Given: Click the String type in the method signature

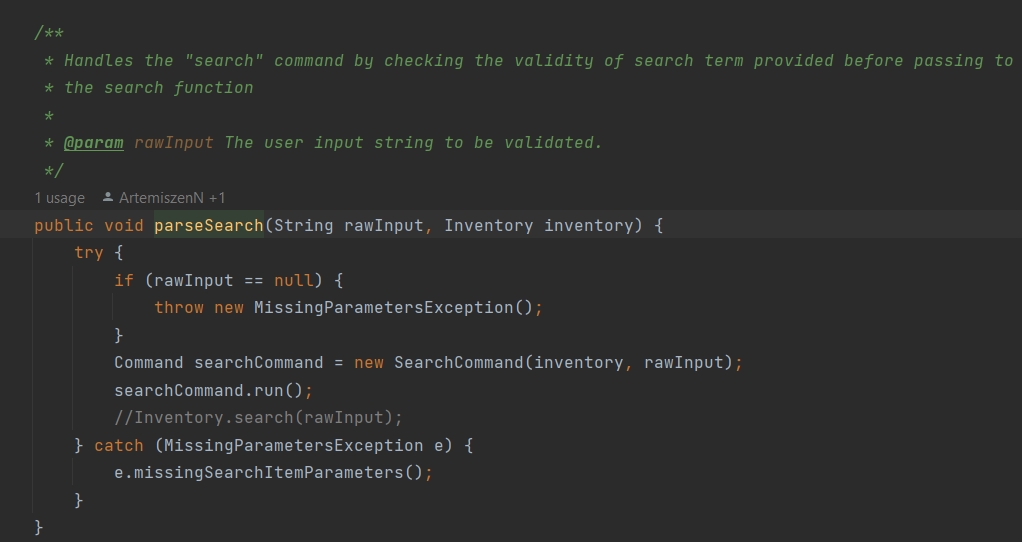Looking at the screenshot, I should tap(303, 225).
